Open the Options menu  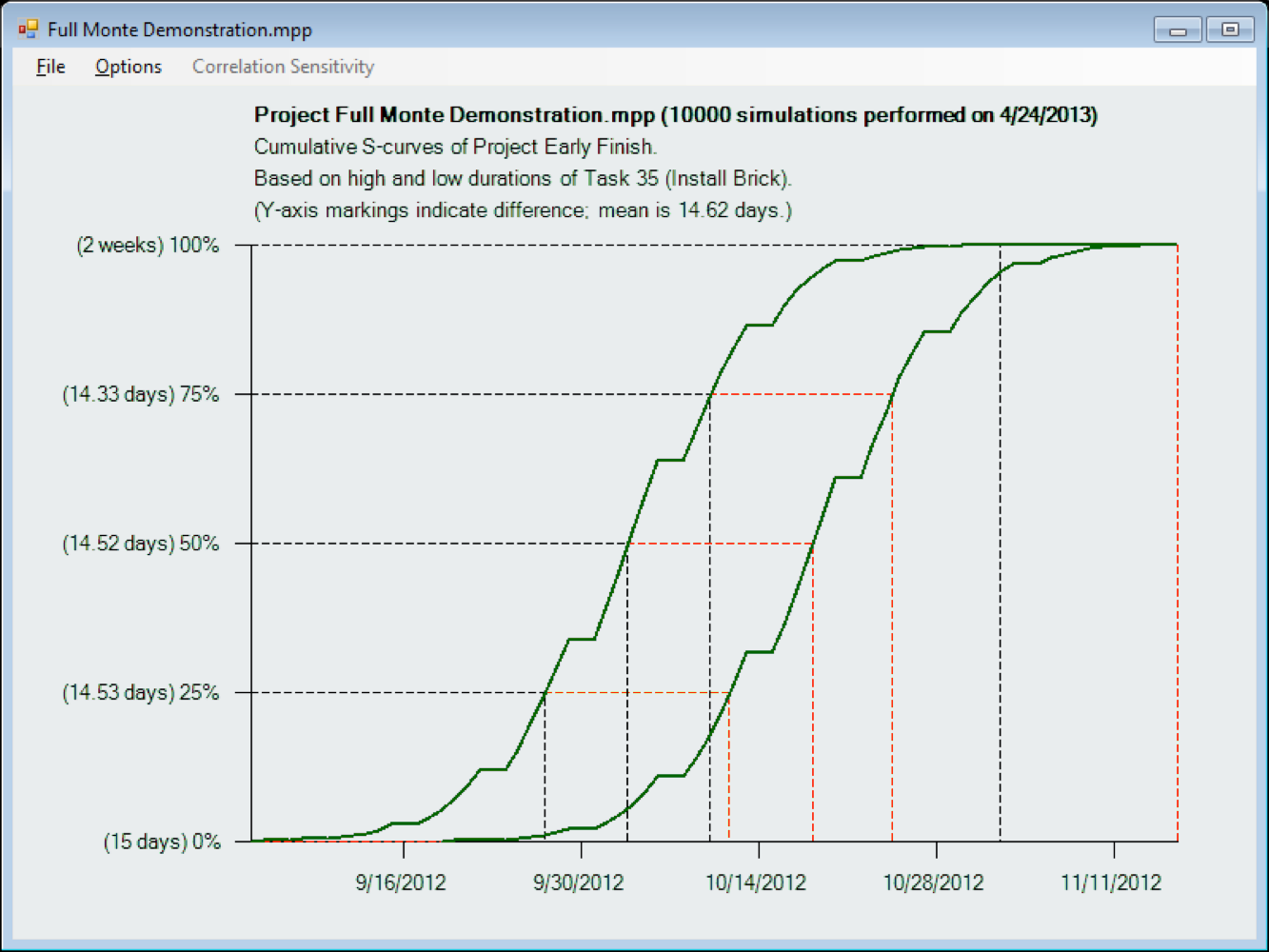click(x=129, y=67)
